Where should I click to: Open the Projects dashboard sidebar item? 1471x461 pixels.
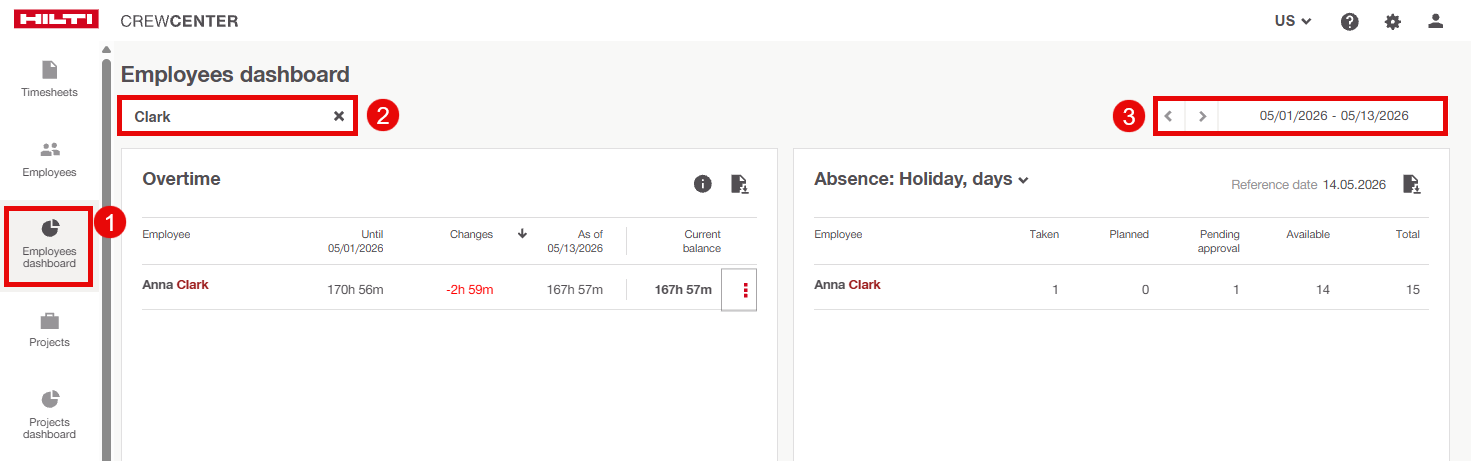50,415
